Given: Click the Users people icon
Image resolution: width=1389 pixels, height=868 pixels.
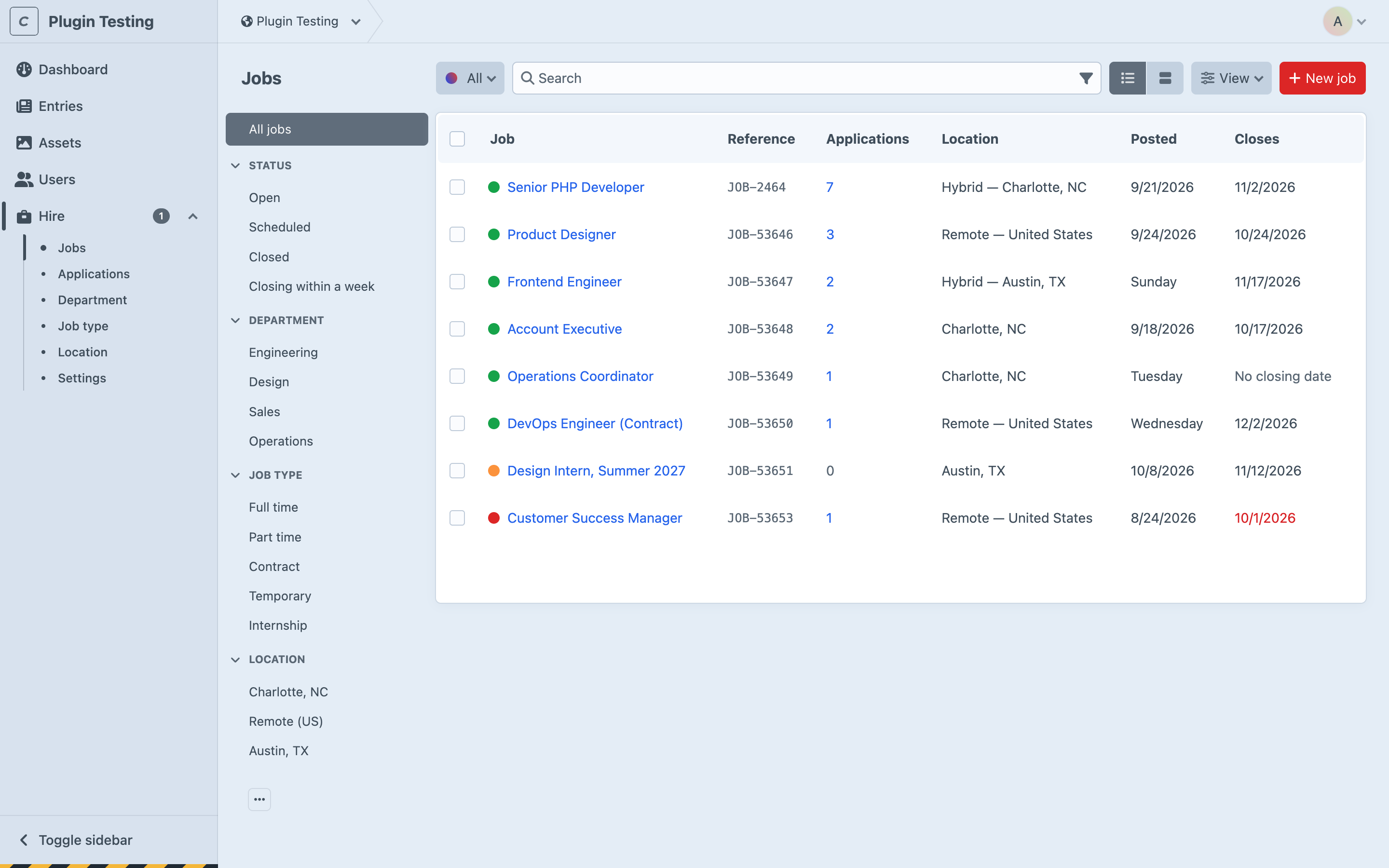Looking at the screenshot, I should tap(24, 180).
